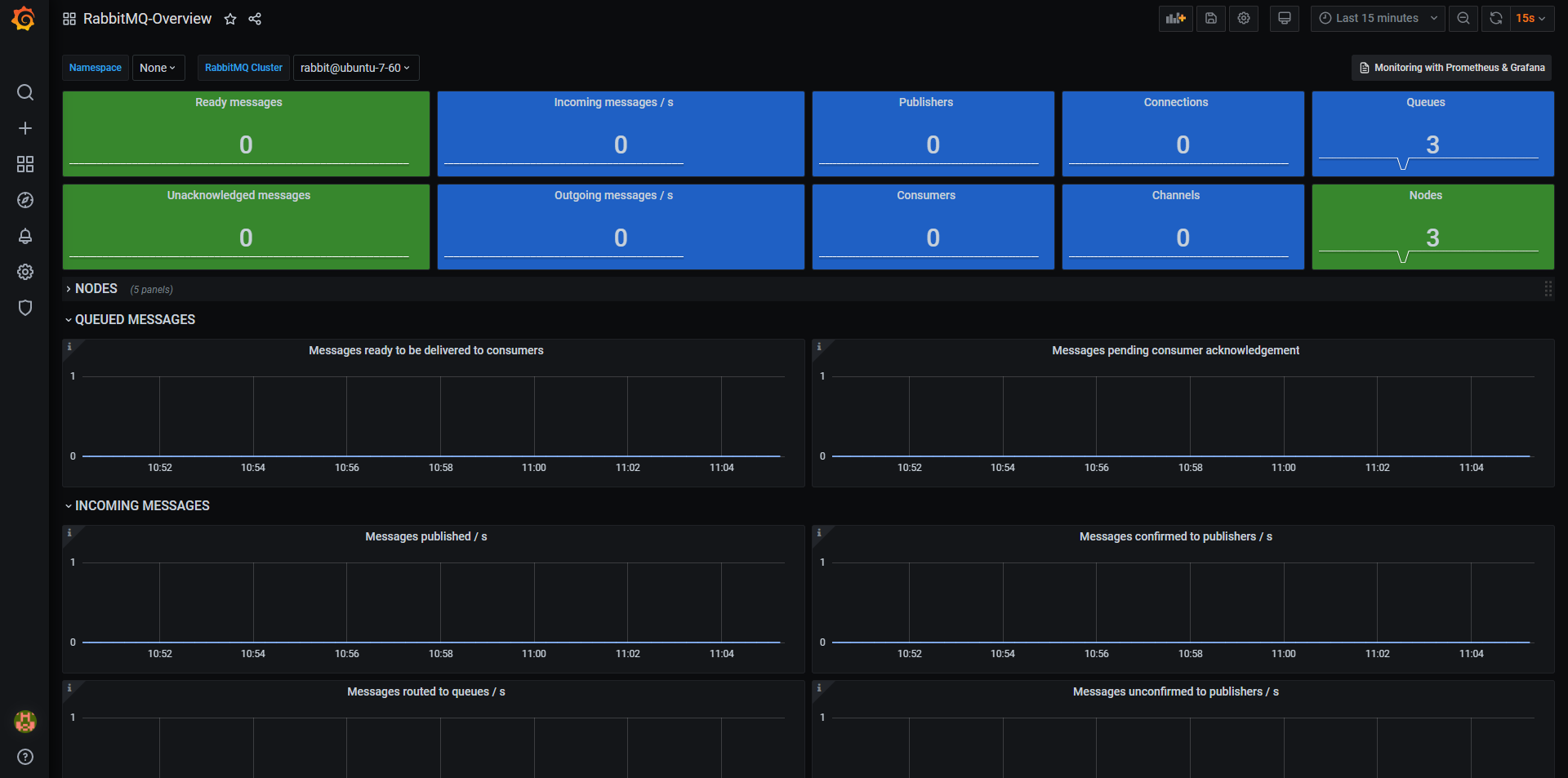The height and width of the screenshot is (778, 1568).
Task: Click the Unacknowledged messages panel title
Action: 238,195
